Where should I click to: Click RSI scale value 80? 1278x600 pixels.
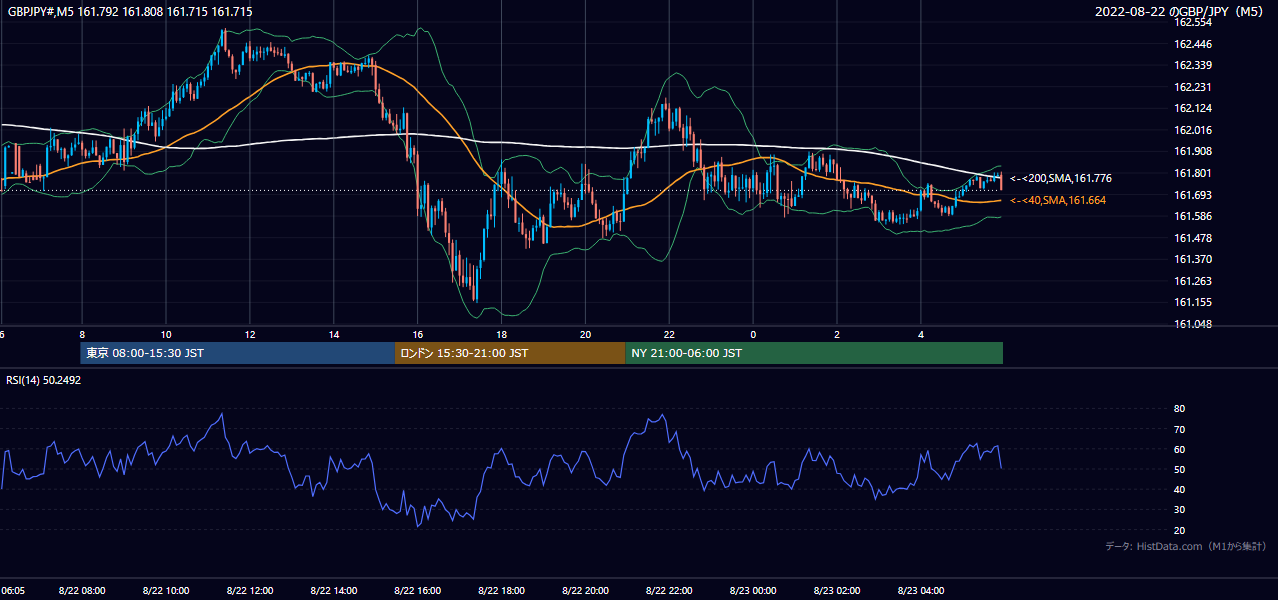pyautogui.click(x=1180, y=409)
